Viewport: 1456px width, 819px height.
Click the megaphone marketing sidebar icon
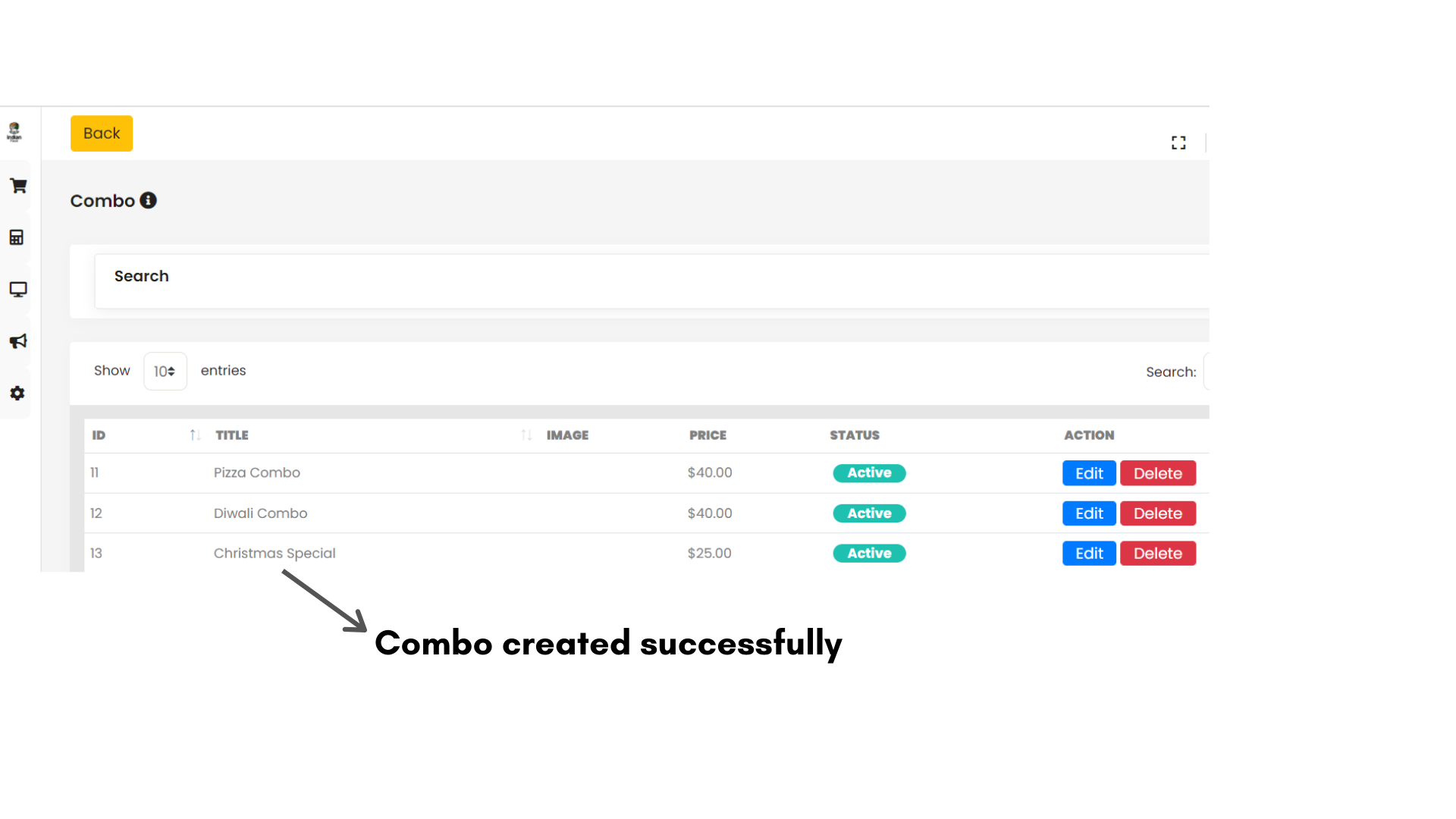18,341
